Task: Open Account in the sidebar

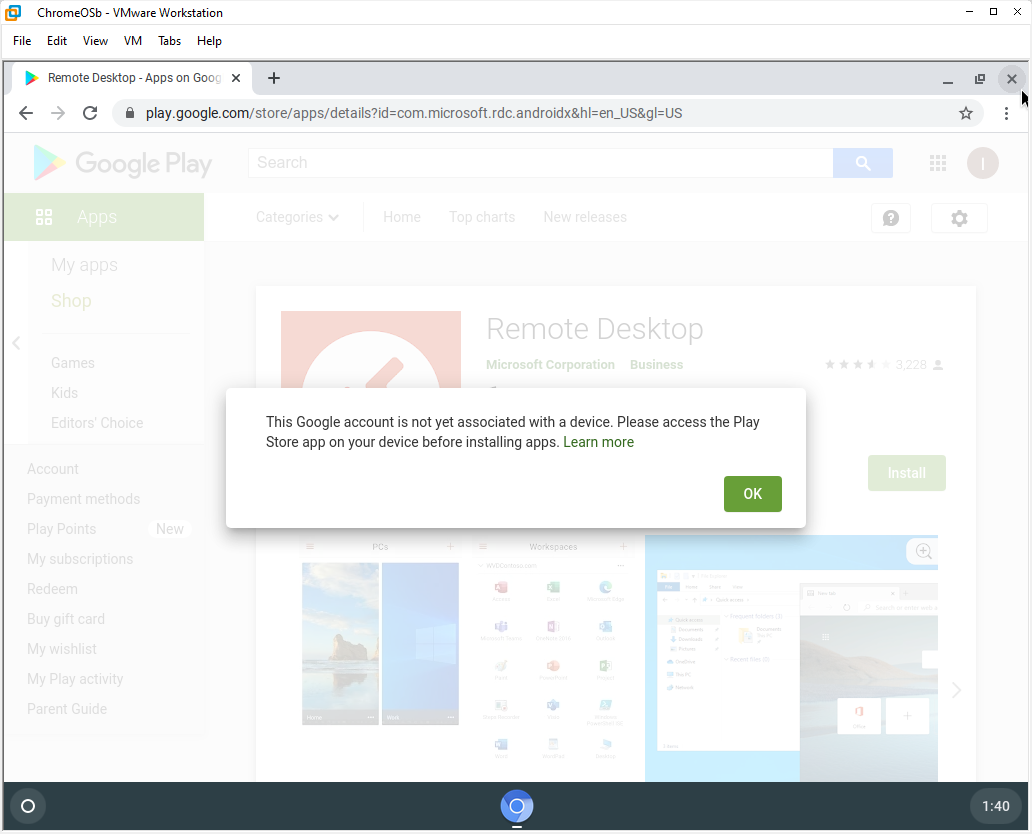Action: click(x=53, y=469)
